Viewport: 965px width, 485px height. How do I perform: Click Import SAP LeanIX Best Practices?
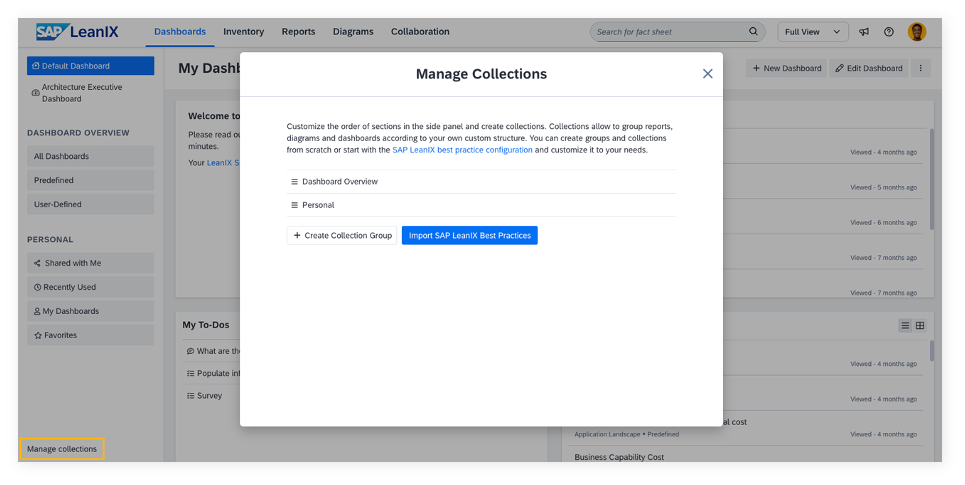pyautogui.click(x=470, y=236)
